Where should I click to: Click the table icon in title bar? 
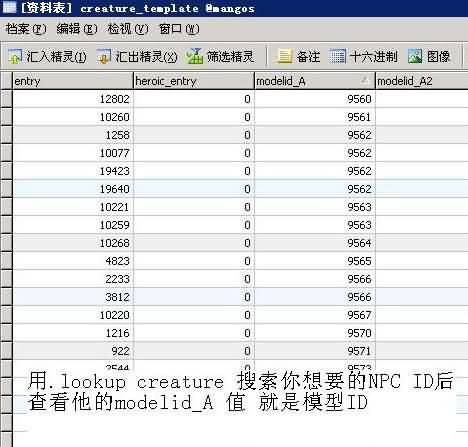coord(9,7)
